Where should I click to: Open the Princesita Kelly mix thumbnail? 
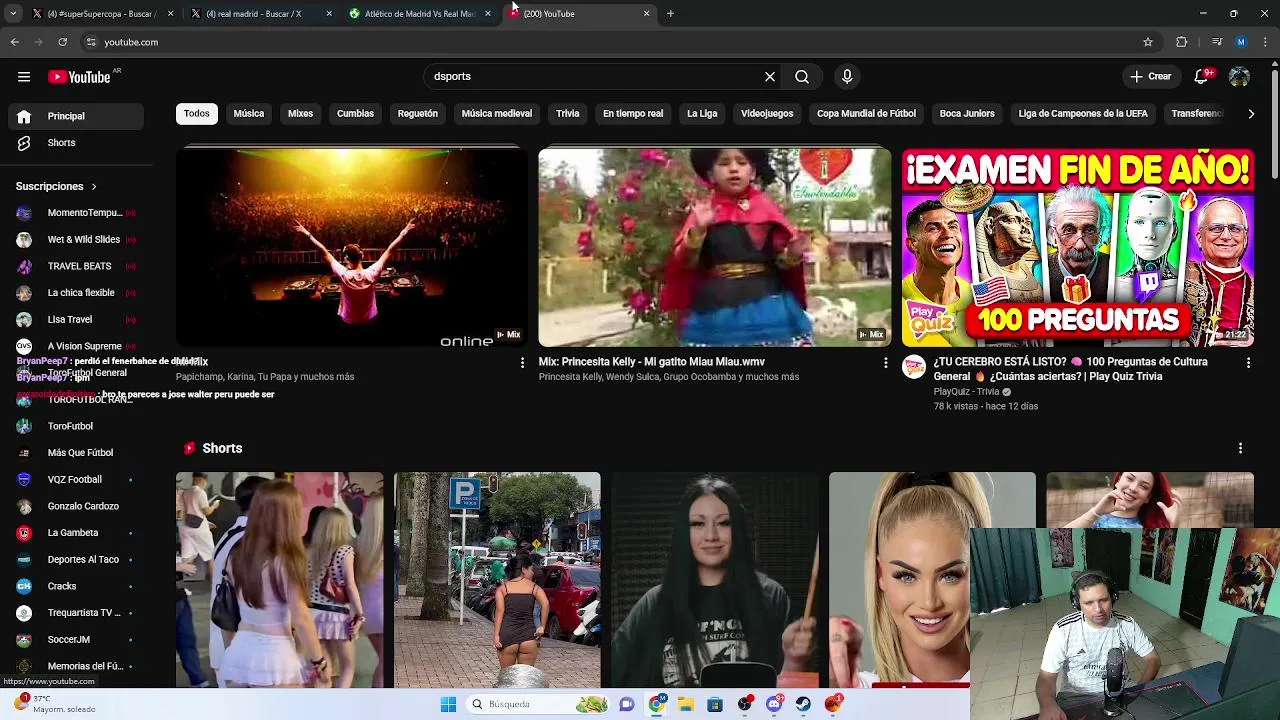pos(715,247)
